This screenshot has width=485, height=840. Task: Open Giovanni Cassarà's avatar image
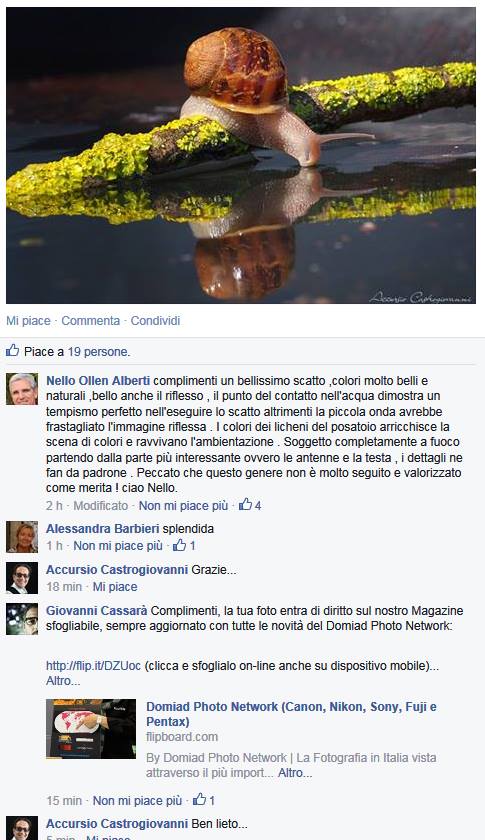[x=22, y=619]
